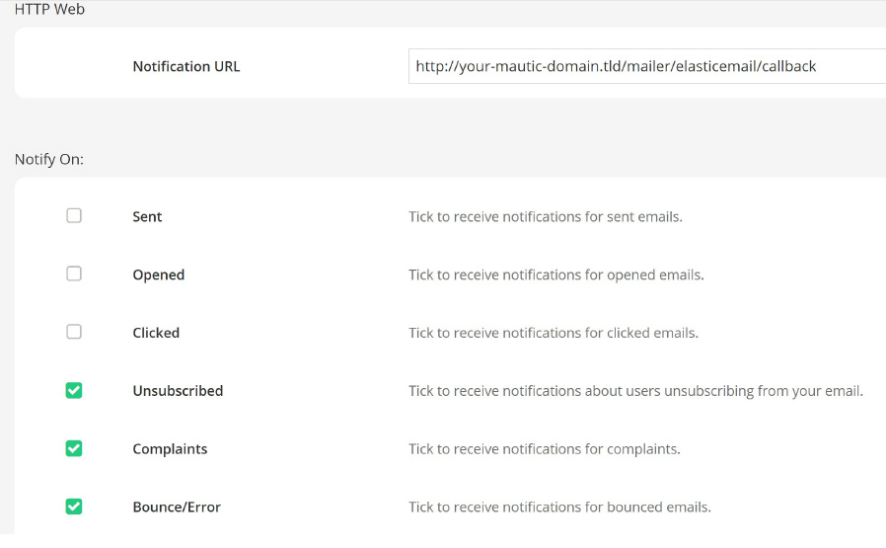Screen dimensions: 886x548
Task: Select the Opened option label
Action: point(158,275)
